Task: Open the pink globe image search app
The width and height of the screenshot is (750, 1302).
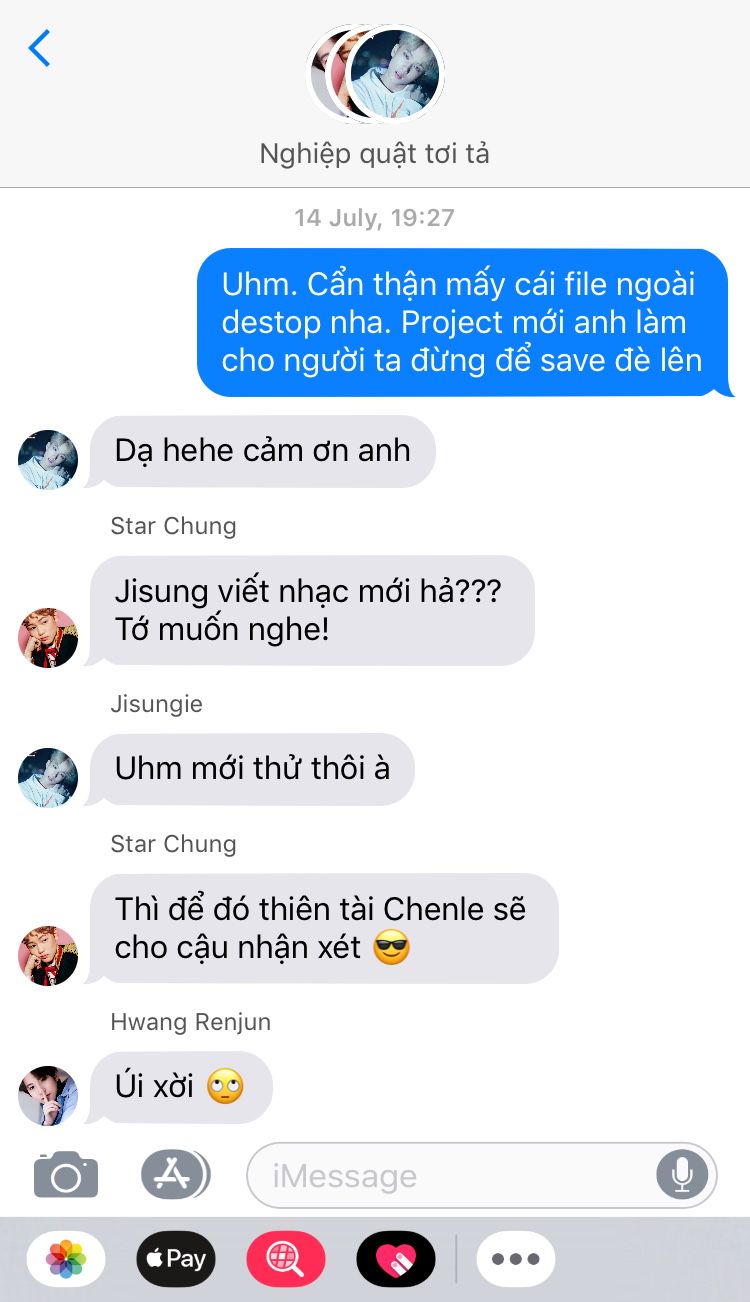Action: [x=286, y=1258]
